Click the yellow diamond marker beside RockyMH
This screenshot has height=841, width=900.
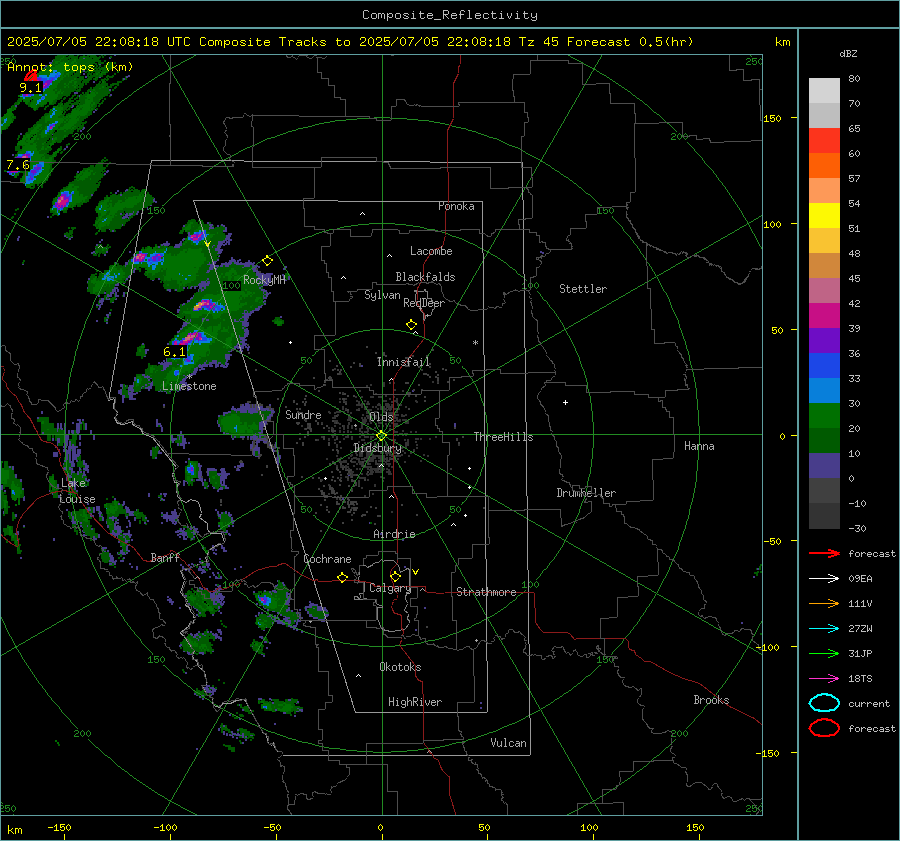click(x=267, y=261)
